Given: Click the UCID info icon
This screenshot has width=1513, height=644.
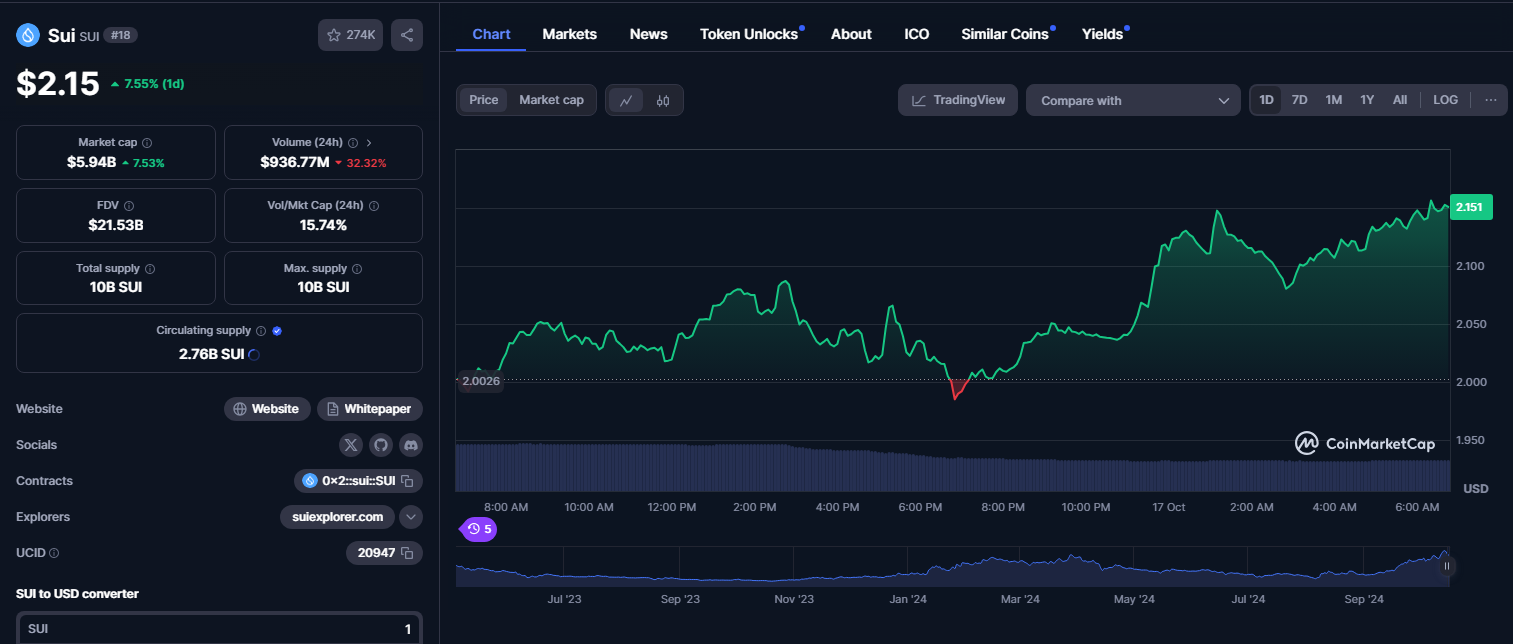Looking at the screenshot, I should (54, 553).
